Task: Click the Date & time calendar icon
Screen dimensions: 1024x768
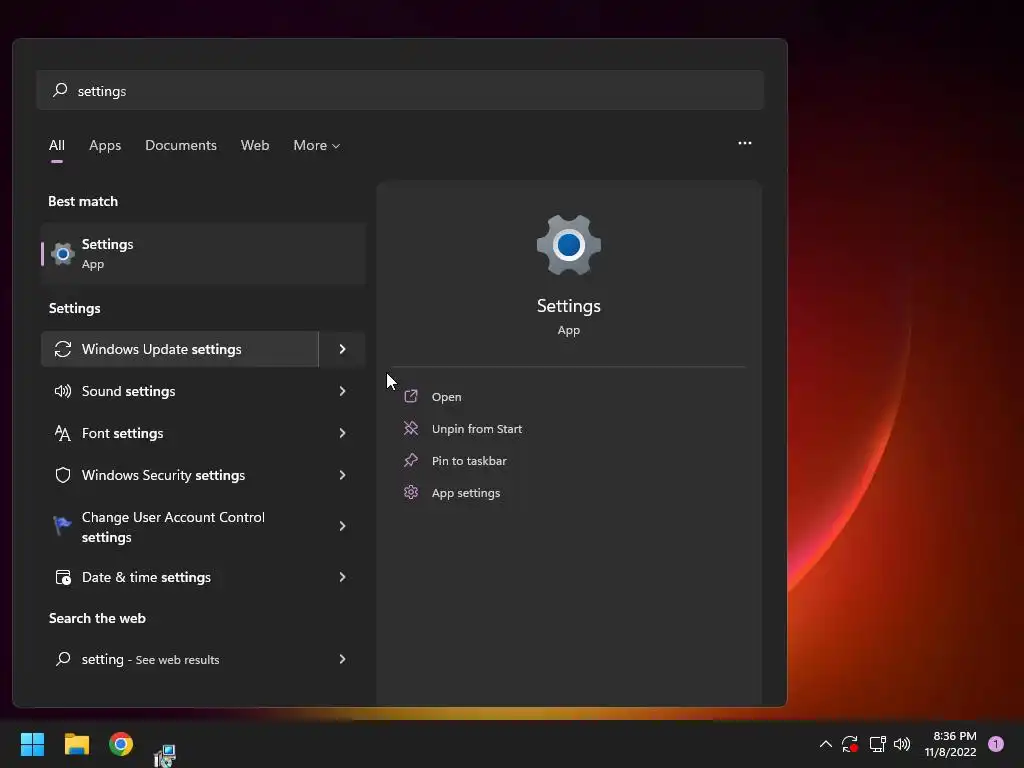Action: (63, 577)
